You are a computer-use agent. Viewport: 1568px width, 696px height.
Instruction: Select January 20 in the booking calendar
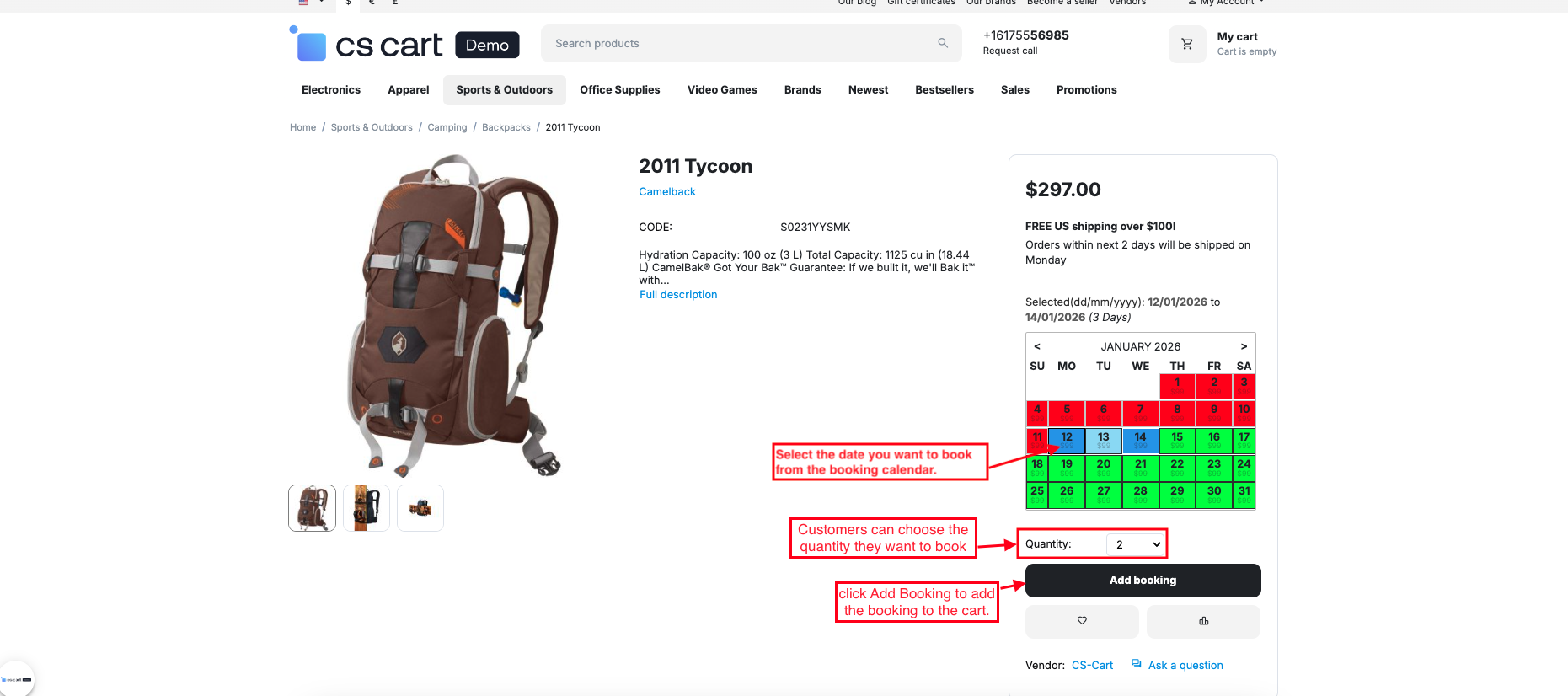(x=1103, y=468)
